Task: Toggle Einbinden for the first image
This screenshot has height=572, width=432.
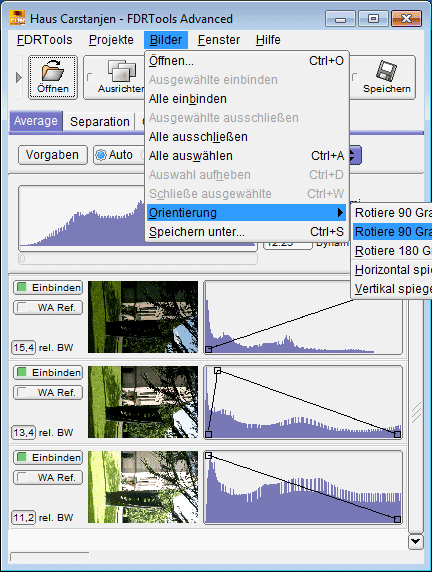Action: [x=48, y=287]
